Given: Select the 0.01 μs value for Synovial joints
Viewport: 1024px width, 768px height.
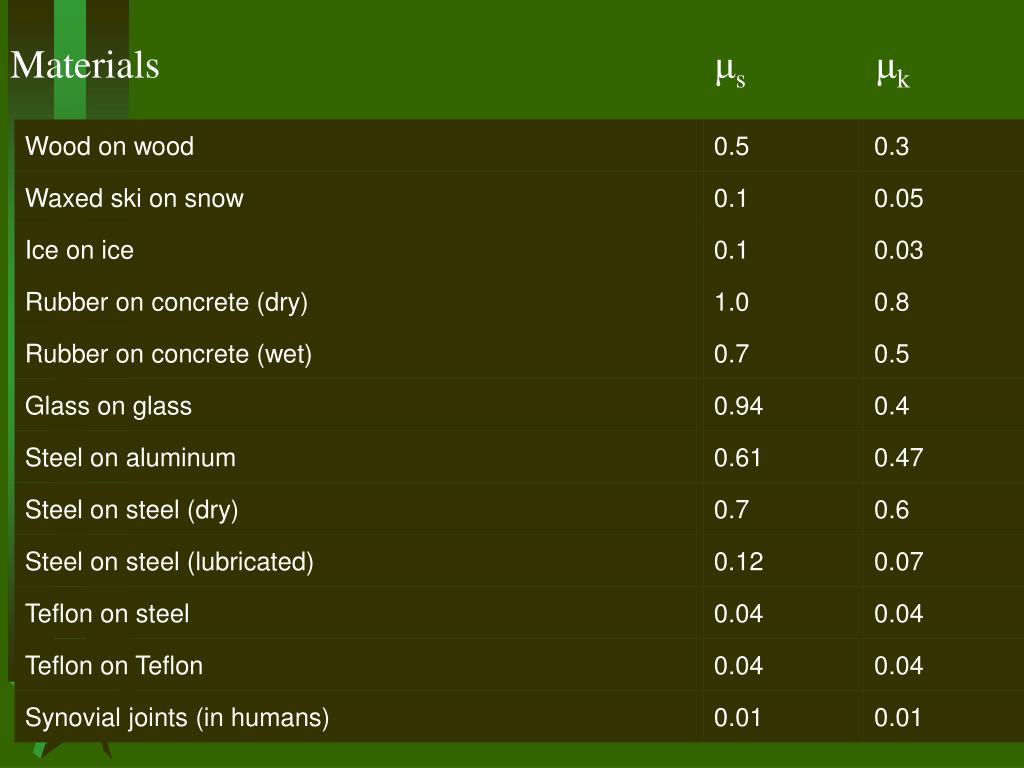Looking at the screenshot, I should (x=737, y=718).
